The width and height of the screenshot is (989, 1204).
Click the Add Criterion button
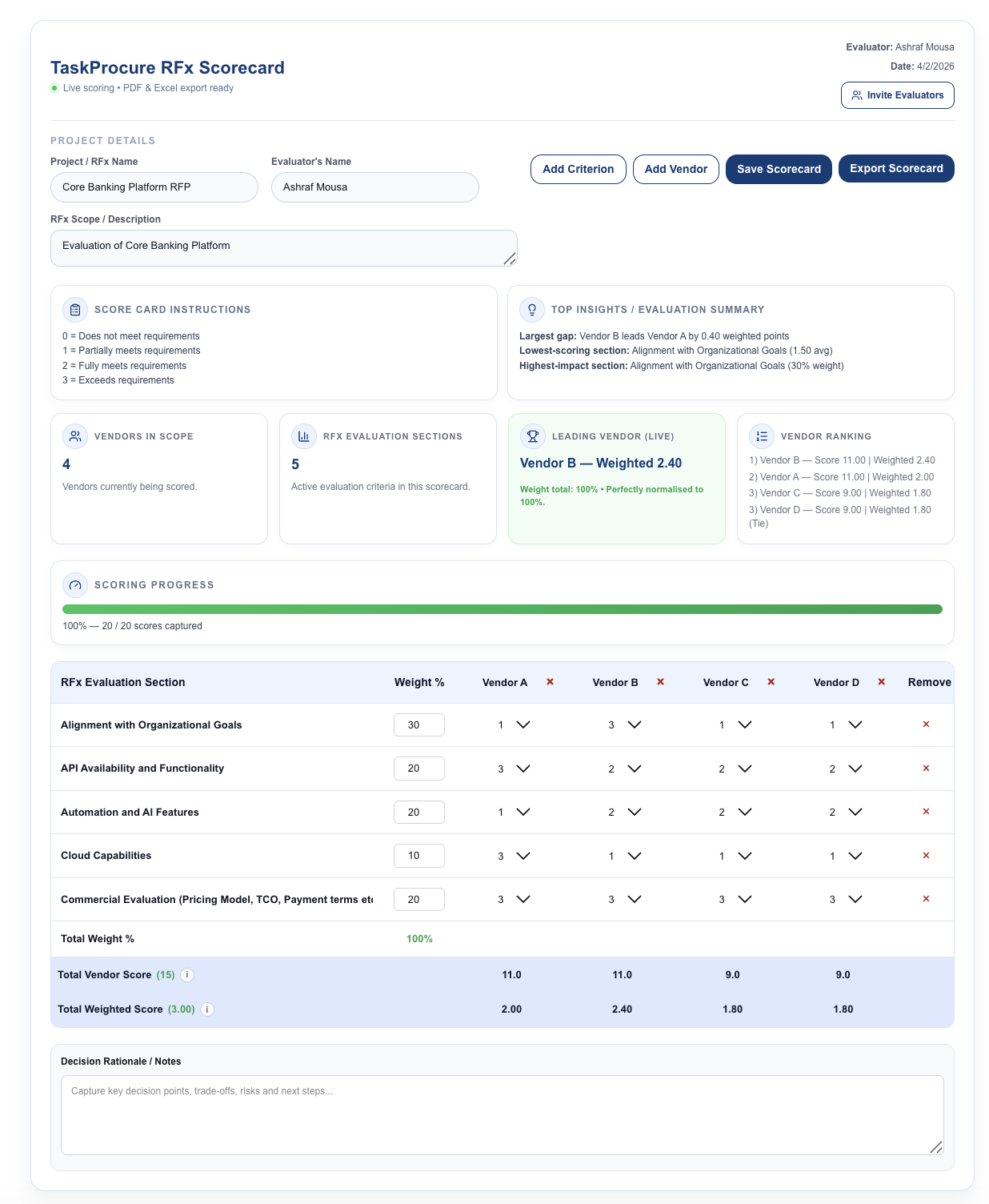578,169
